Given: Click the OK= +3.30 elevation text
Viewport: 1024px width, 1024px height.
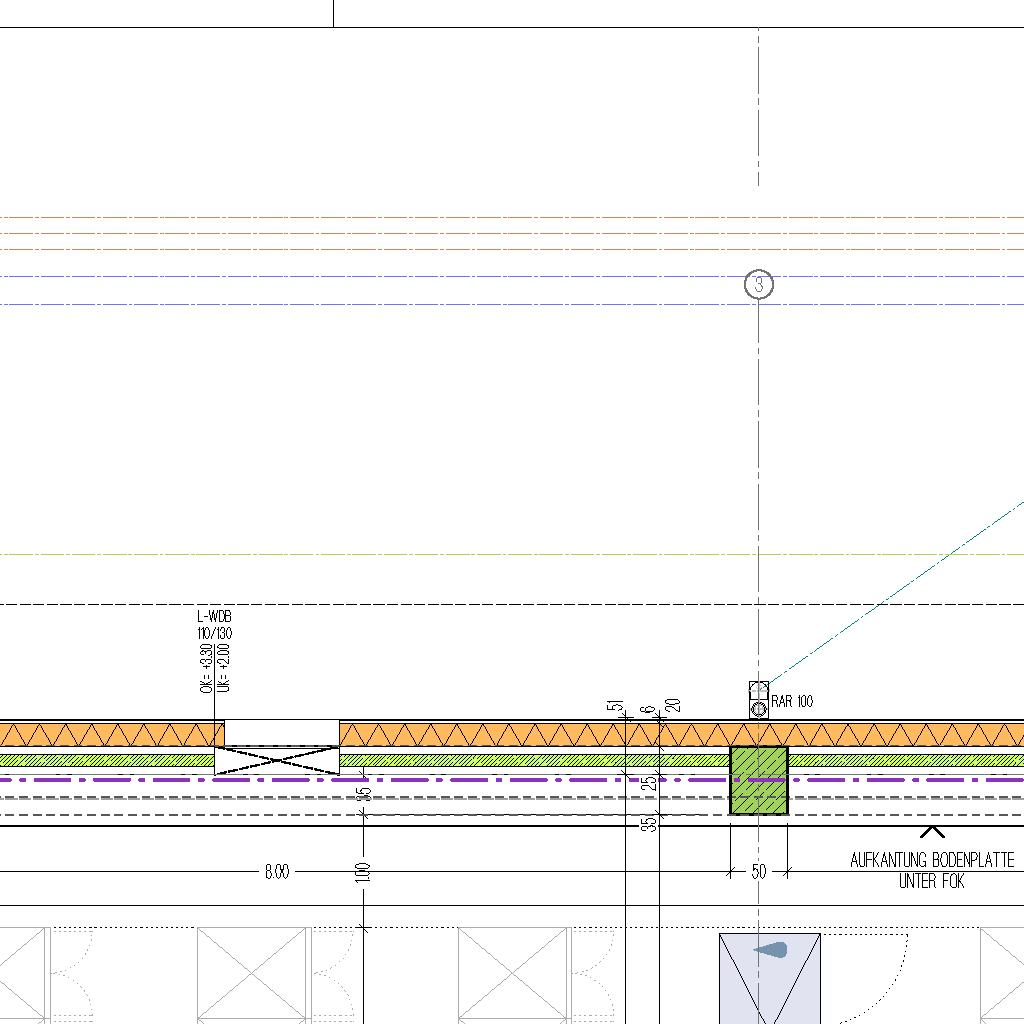Looking at the screenshot, I should [x=207, y=669].
